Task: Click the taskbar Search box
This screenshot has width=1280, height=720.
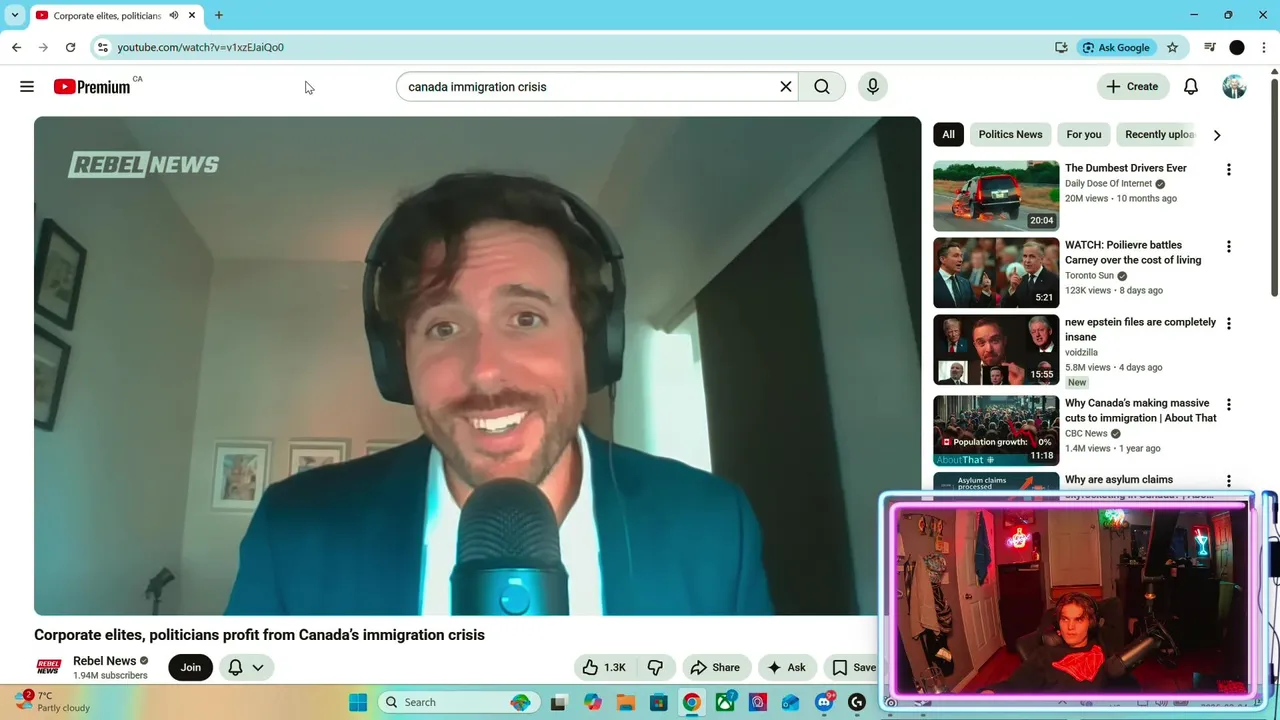Action: [x=460, y=702]
